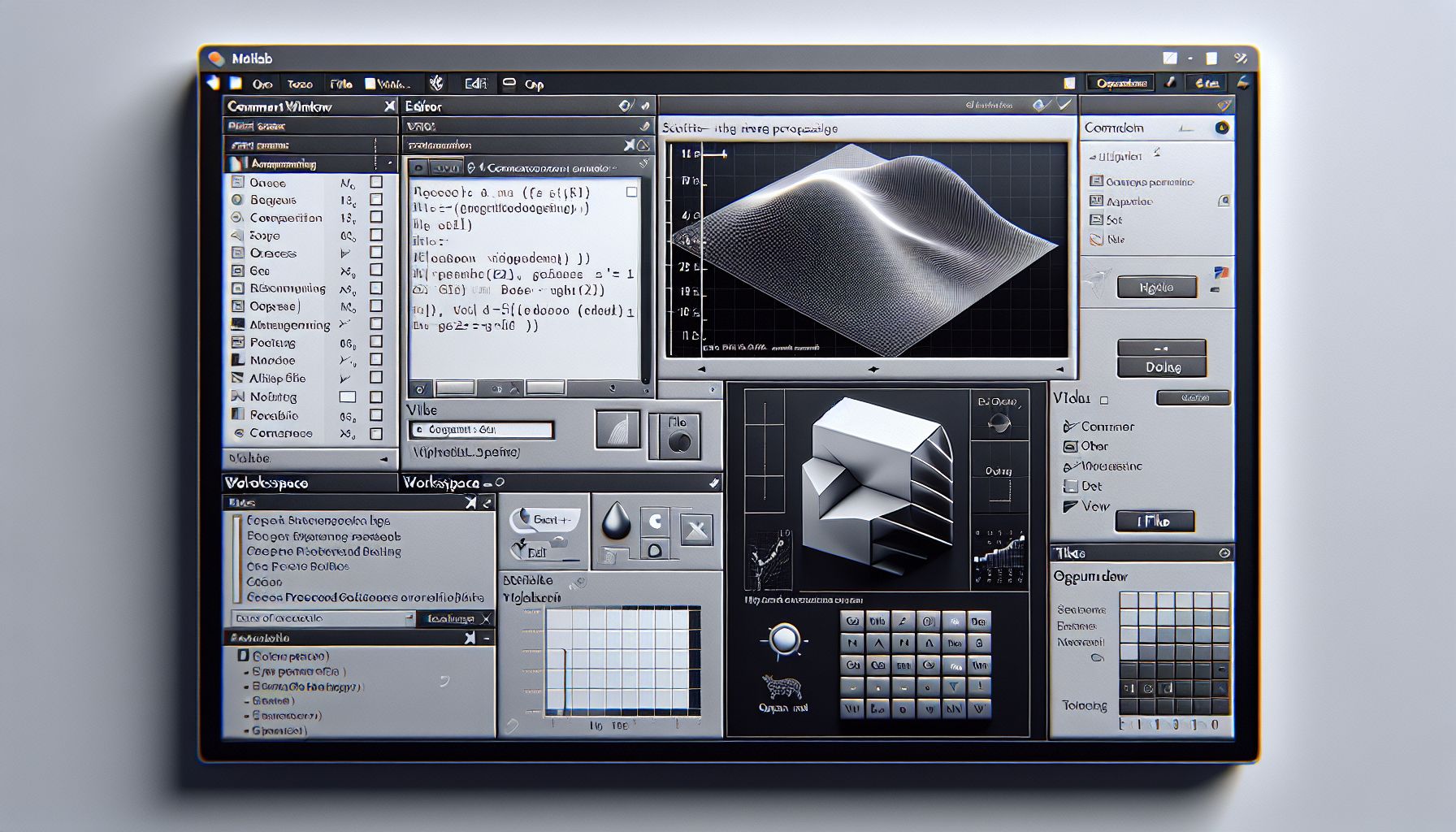Toggle the checkbox in the 'Composition' row
Screen dimensions: 1456x832
376,217
